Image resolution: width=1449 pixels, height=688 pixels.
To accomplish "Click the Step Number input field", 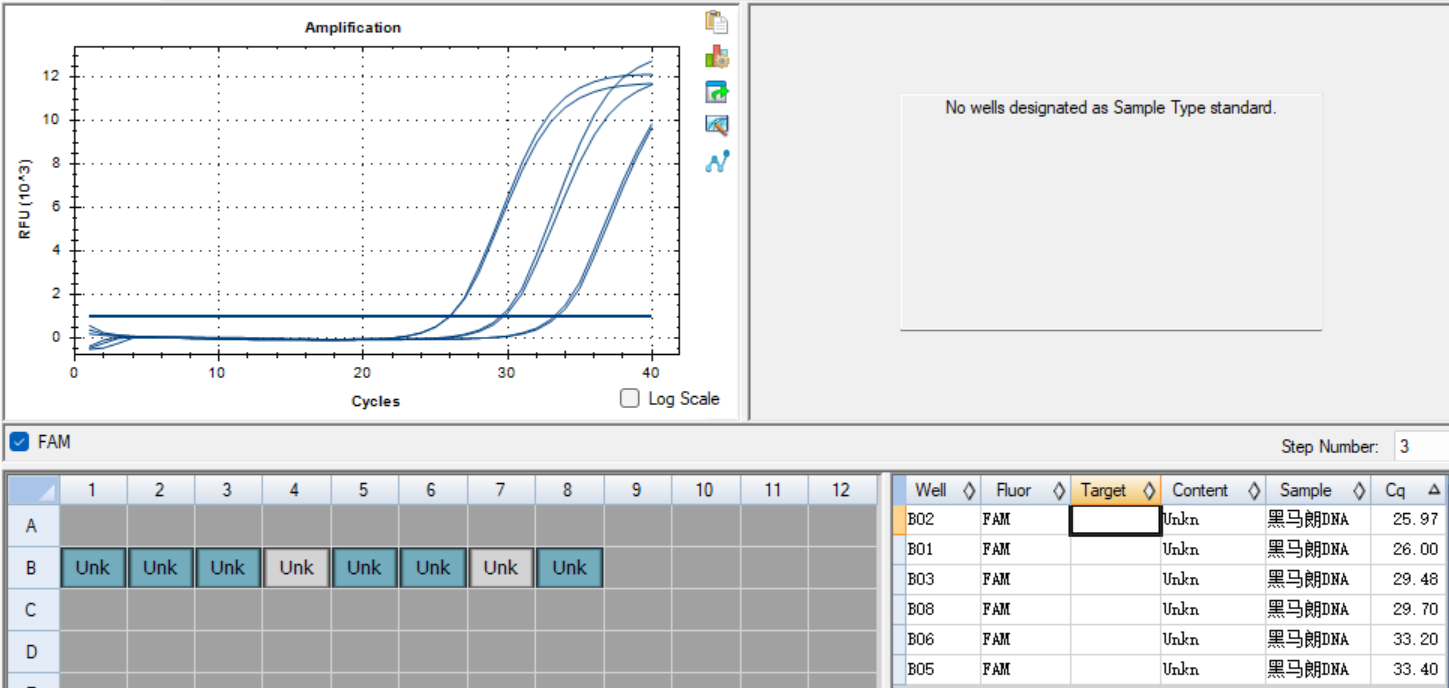I will (1421, 446).
